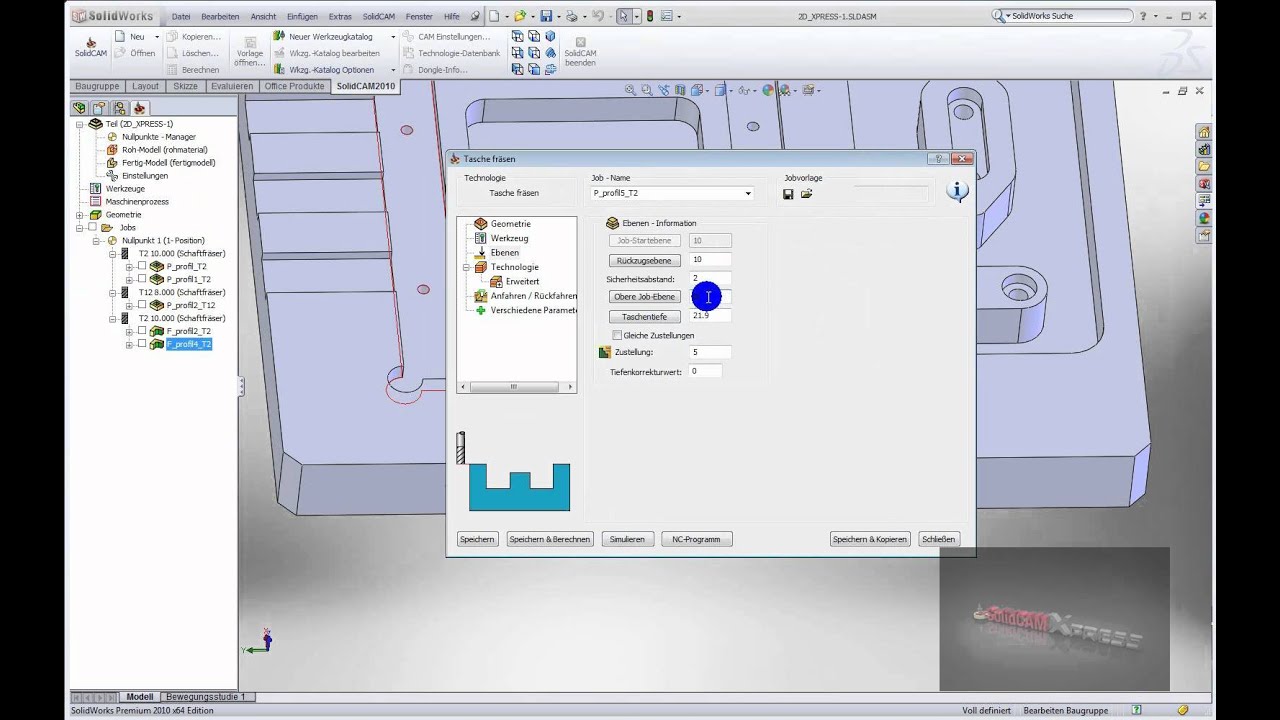
Task: Expand the Geometrie node in CAM tree
Action: point(80,214)
